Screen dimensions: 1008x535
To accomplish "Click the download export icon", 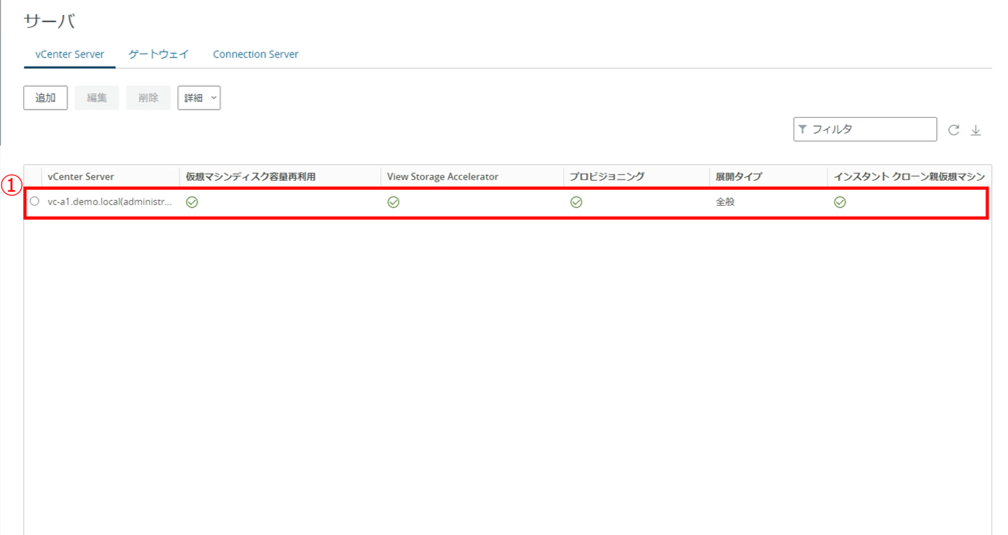I will tap(976, 130).
